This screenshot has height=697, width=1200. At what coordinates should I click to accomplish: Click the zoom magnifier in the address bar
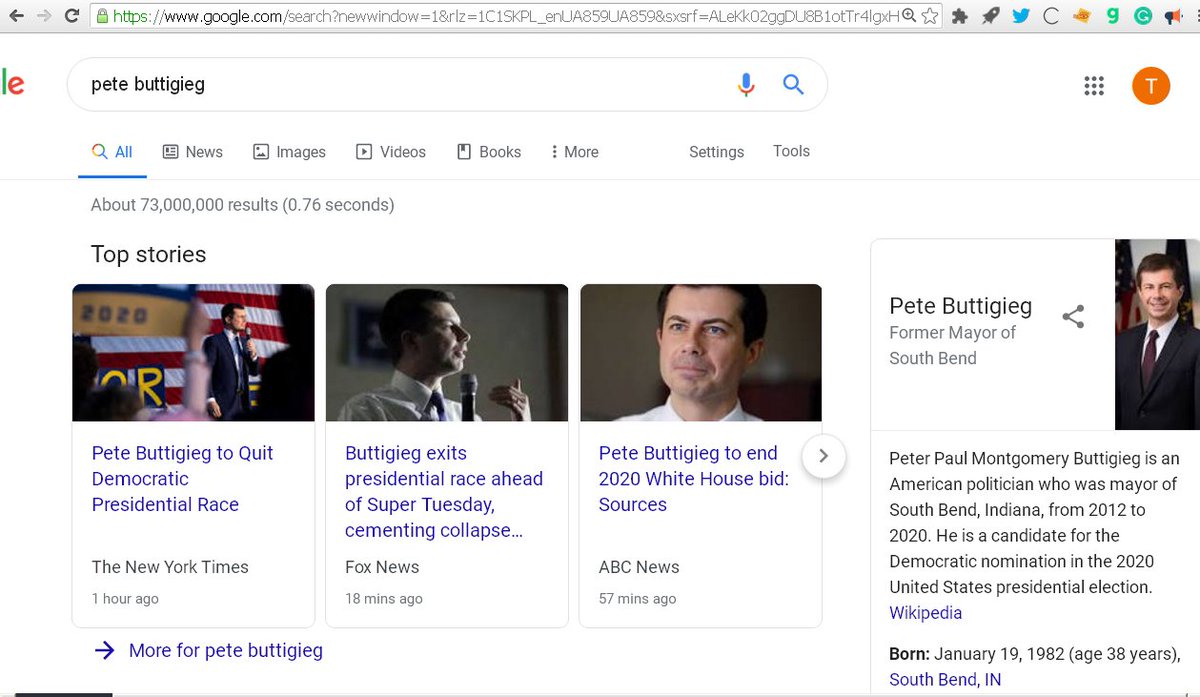pyautogui.click(x=908, y=16)
